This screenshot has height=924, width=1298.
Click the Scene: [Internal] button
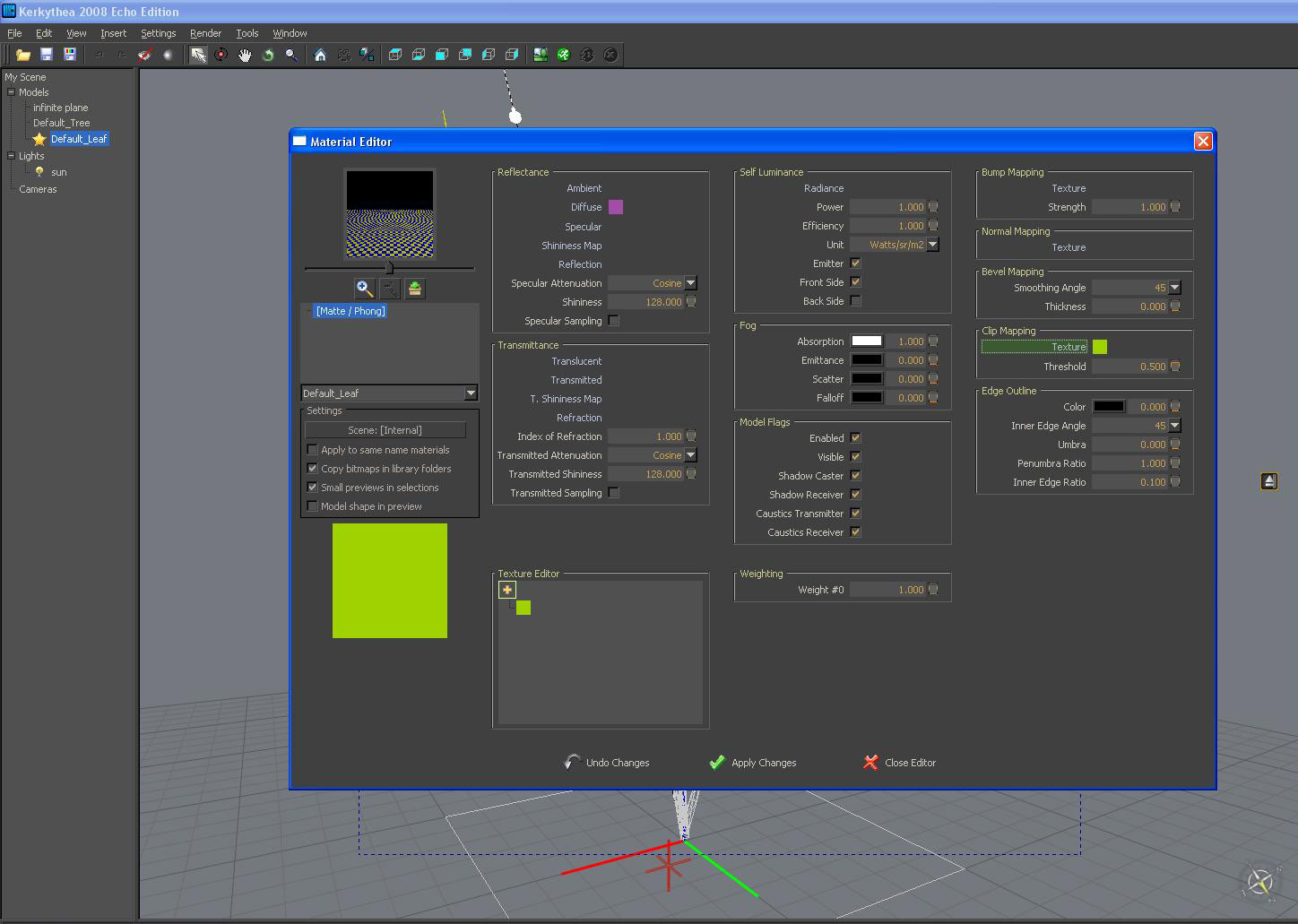coord(385,430)
